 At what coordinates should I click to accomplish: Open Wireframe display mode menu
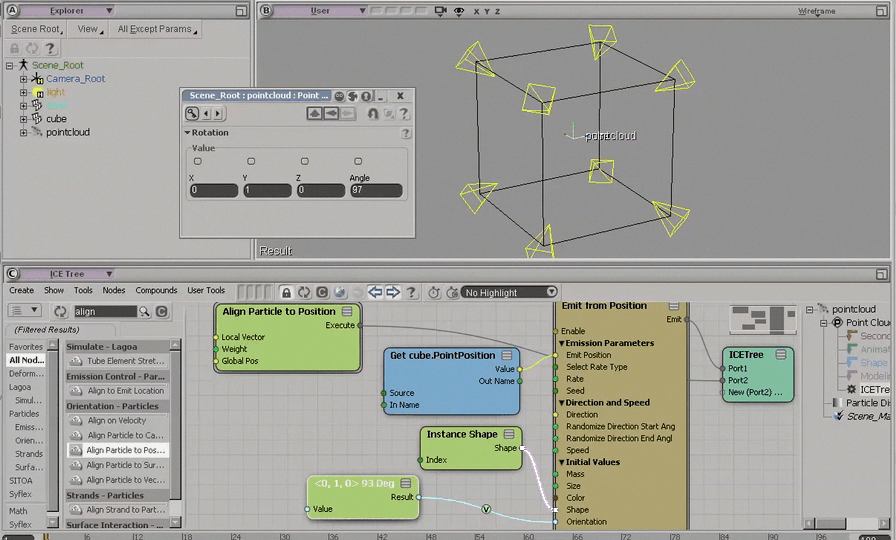coord(817,11)
